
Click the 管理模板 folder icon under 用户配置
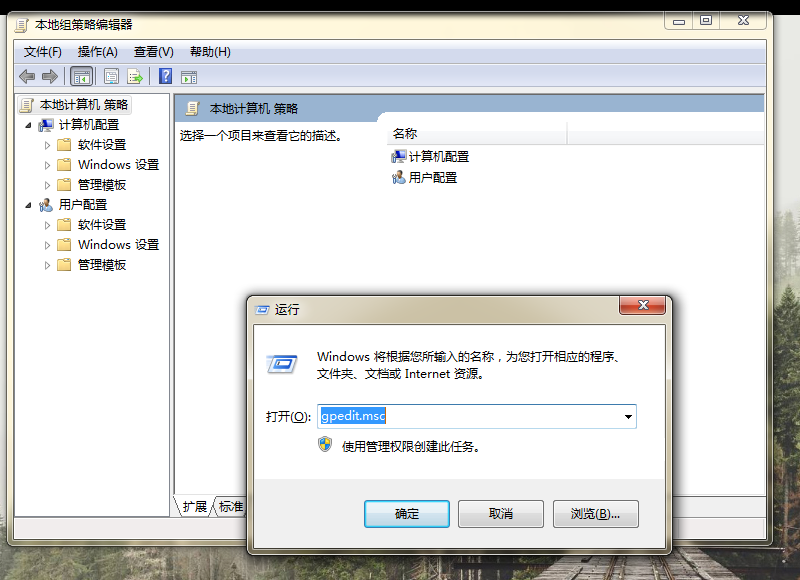pos(64,265)
